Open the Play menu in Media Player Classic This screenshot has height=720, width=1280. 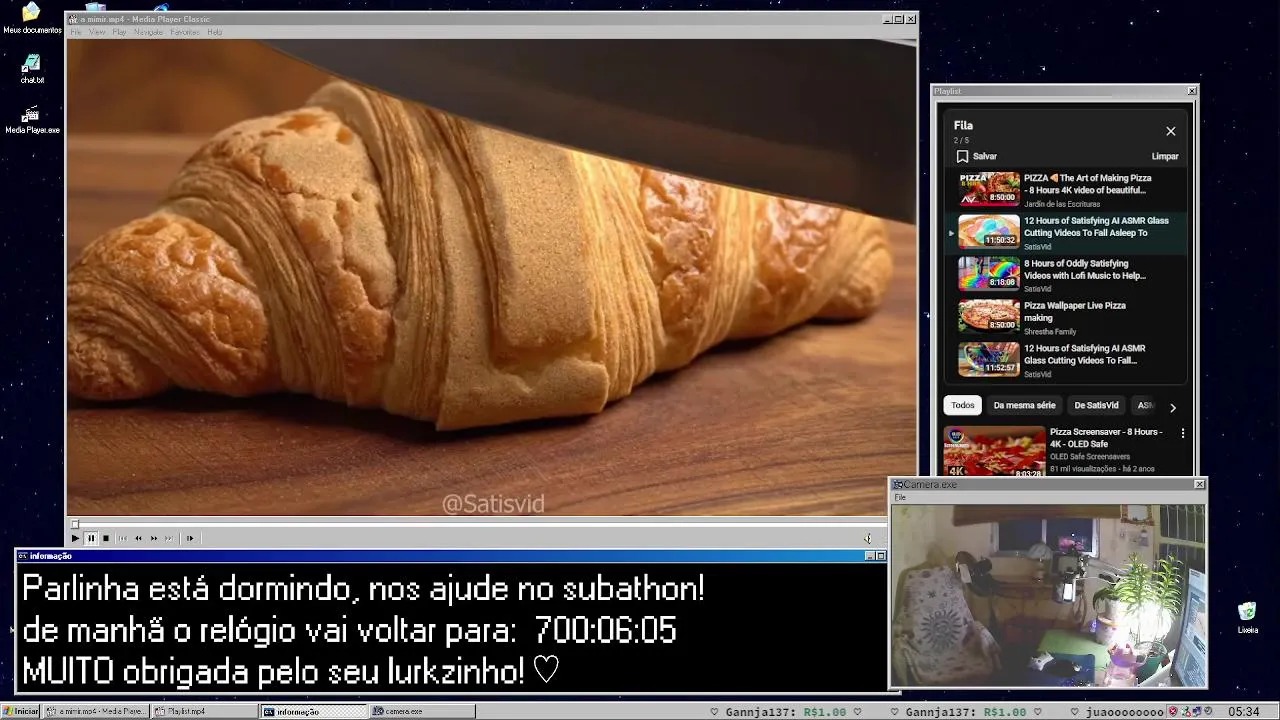[x=119, y=32]
